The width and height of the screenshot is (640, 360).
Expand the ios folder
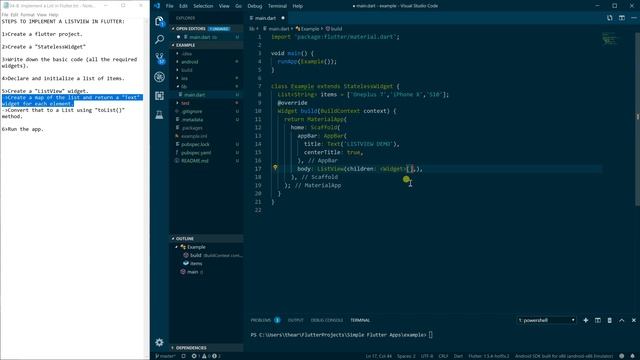(184, 78)
